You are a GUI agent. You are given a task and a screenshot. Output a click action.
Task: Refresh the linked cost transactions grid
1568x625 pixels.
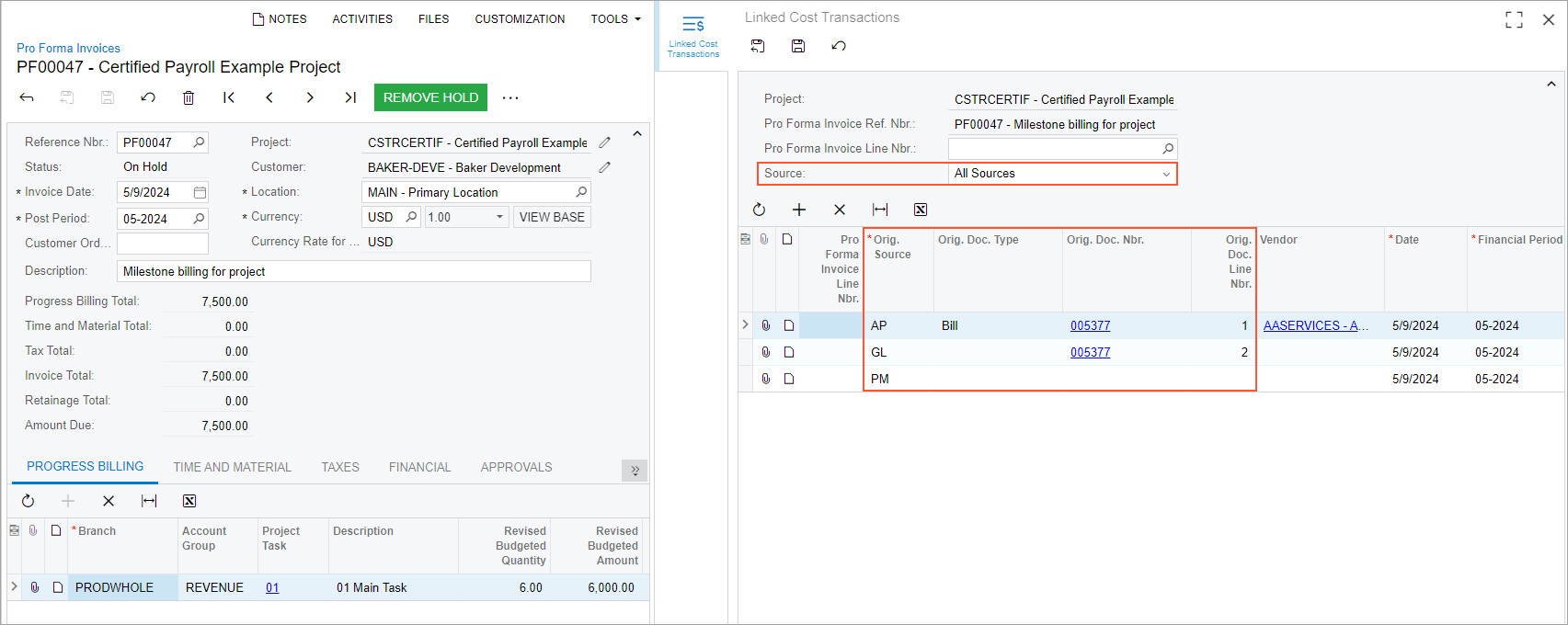759,210
